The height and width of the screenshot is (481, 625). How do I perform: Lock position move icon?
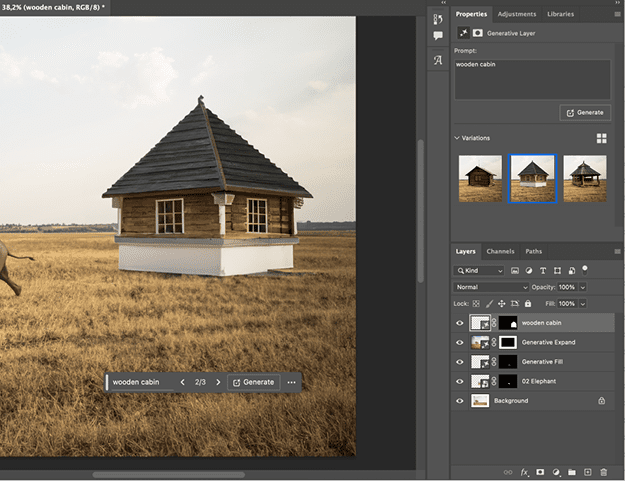pos(501,304)
